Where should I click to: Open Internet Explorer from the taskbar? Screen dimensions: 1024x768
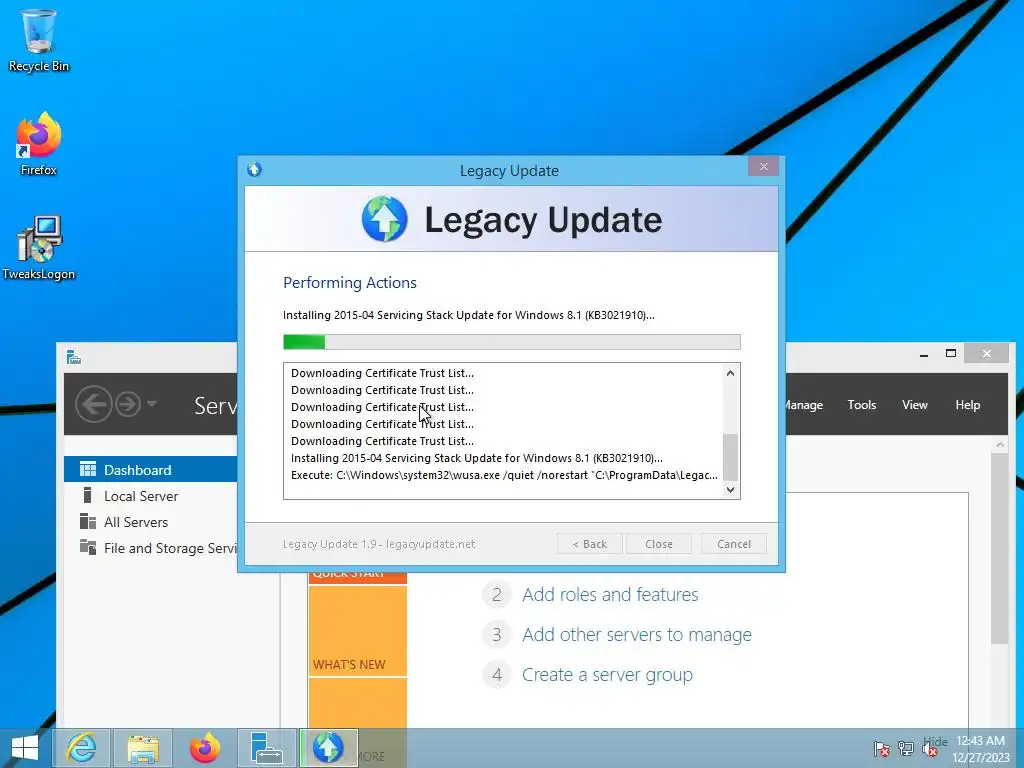[82, 748]
